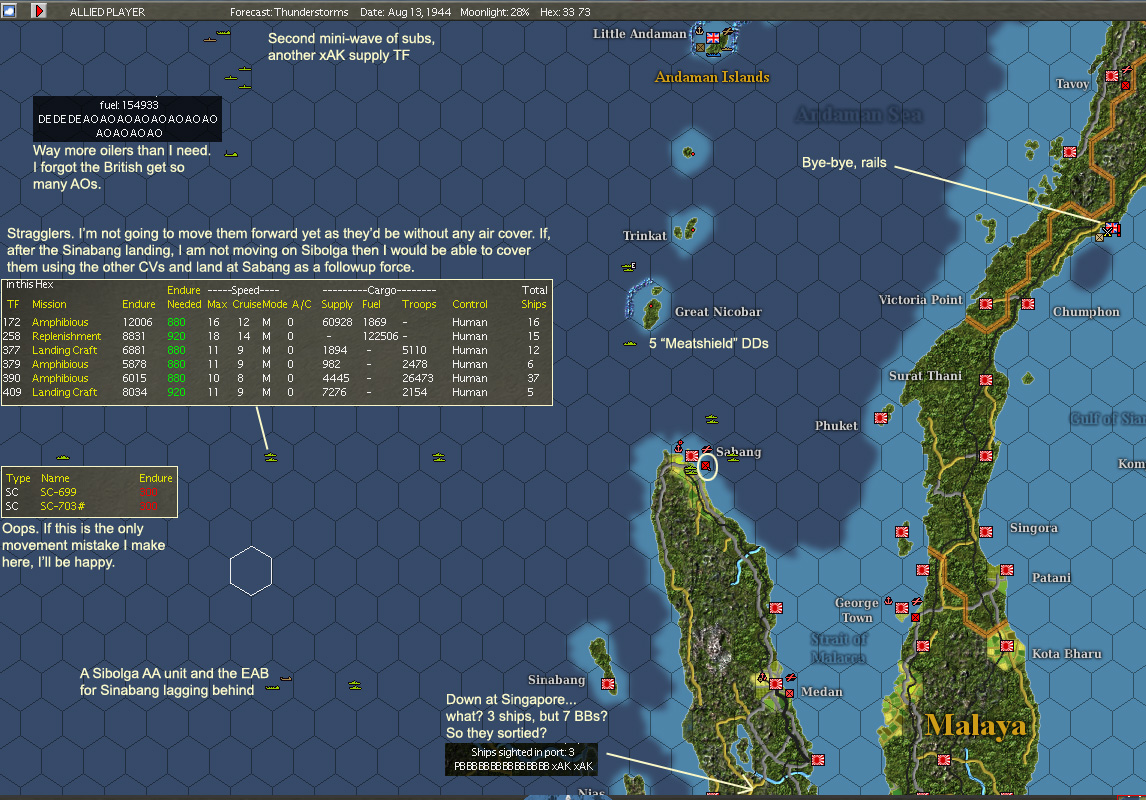Select TF 409 Landing Craft row
The image size is (1146, 800).
pyautogui.click(x=276, y=392)
